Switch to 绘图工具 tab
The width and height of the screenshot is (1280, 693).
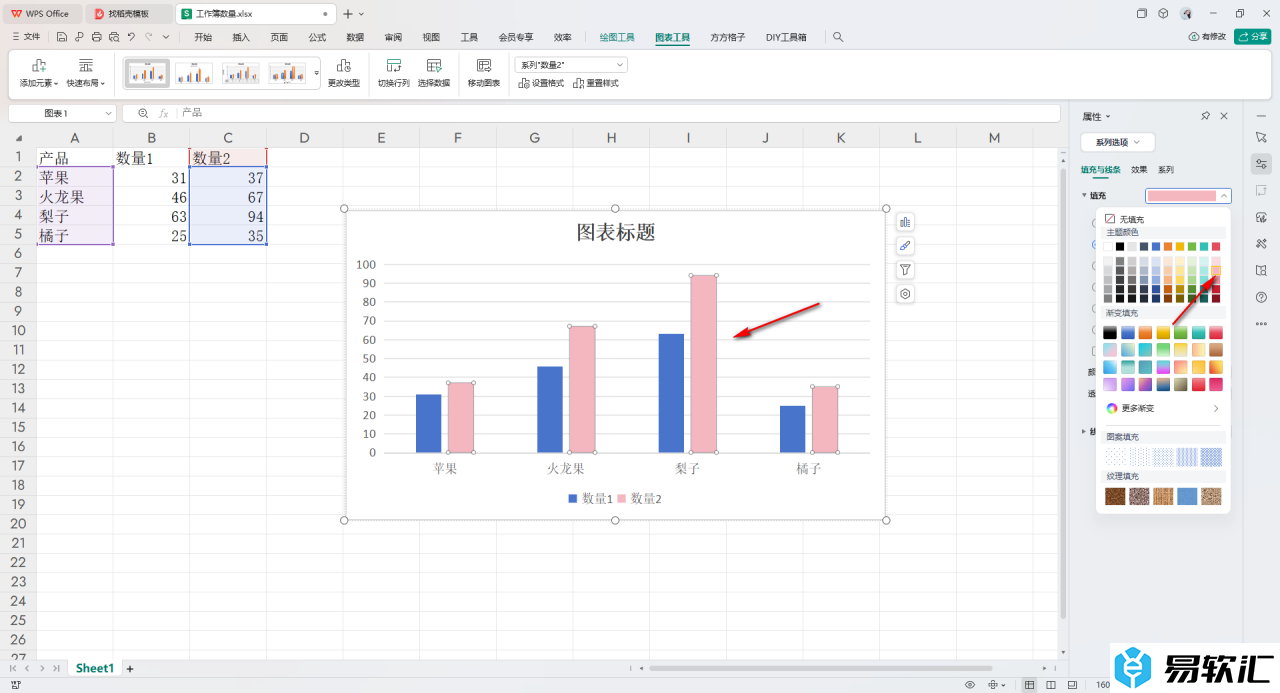click(617, 37)
